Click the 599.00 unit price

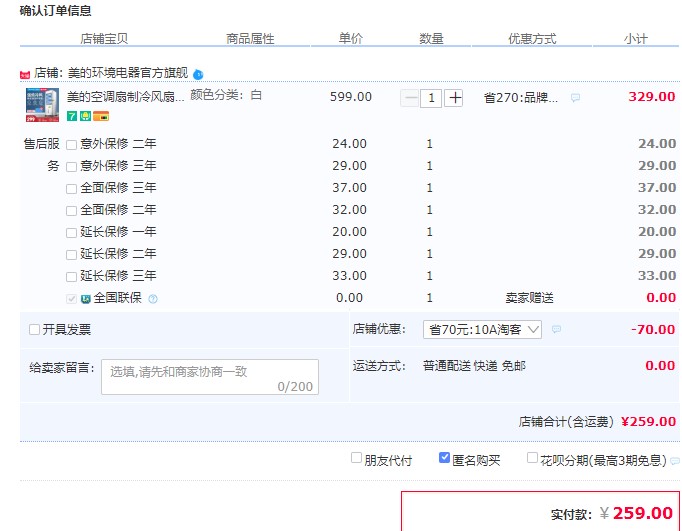[x=351, y=97]
